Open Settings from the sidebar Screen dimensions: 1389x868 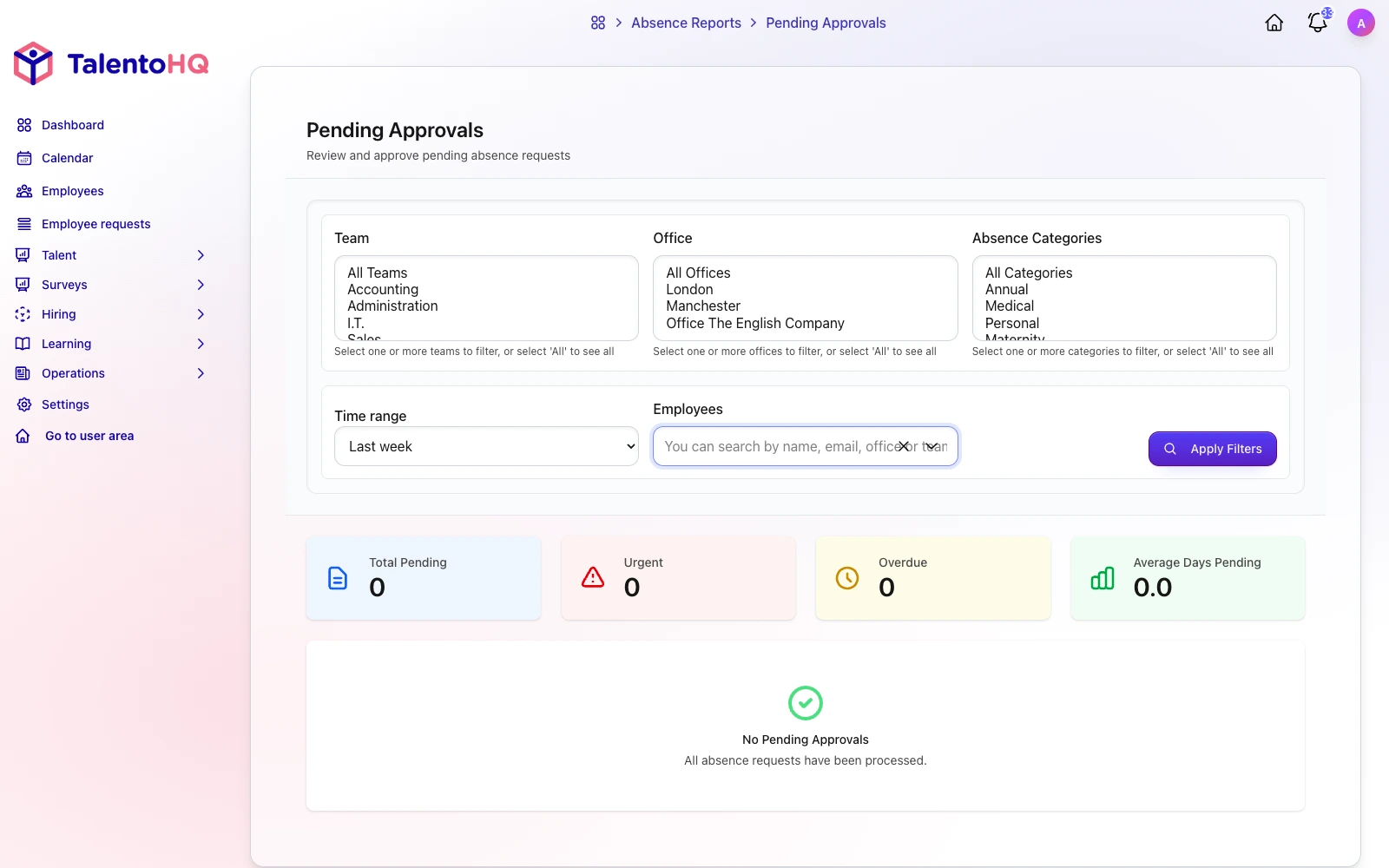[65, 404]
